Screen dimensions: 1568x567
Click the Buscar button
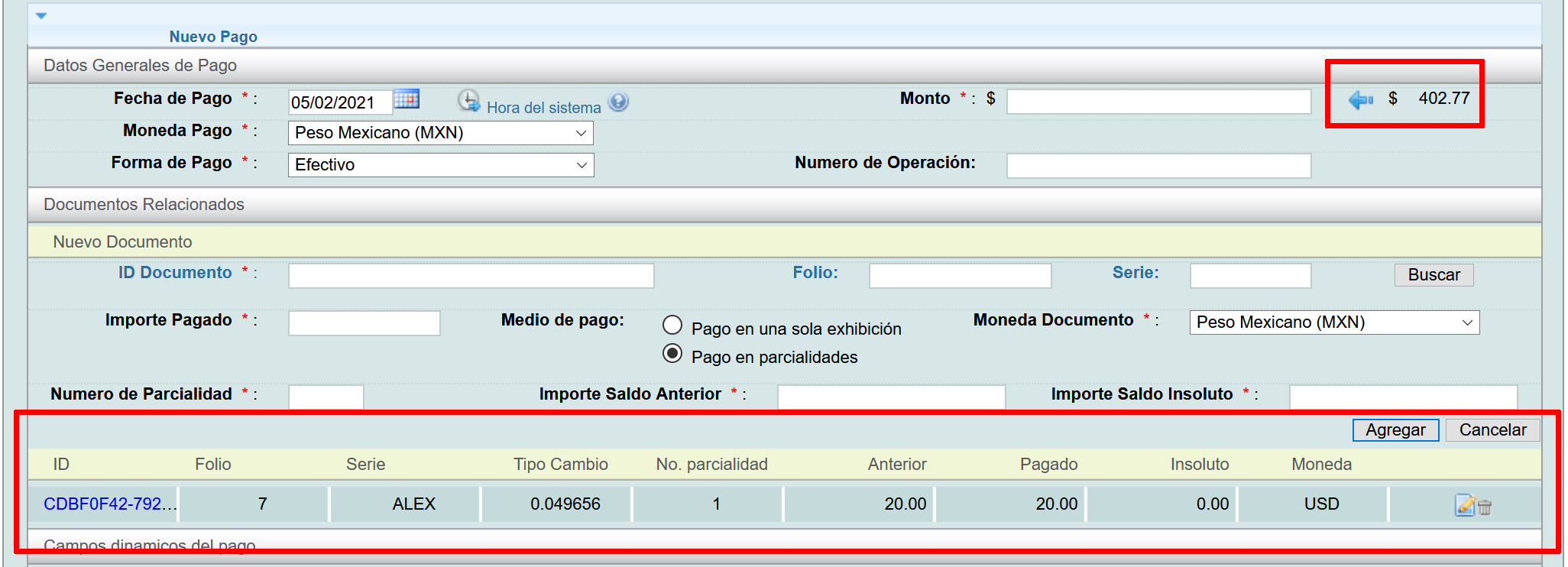pos(1434,275)
